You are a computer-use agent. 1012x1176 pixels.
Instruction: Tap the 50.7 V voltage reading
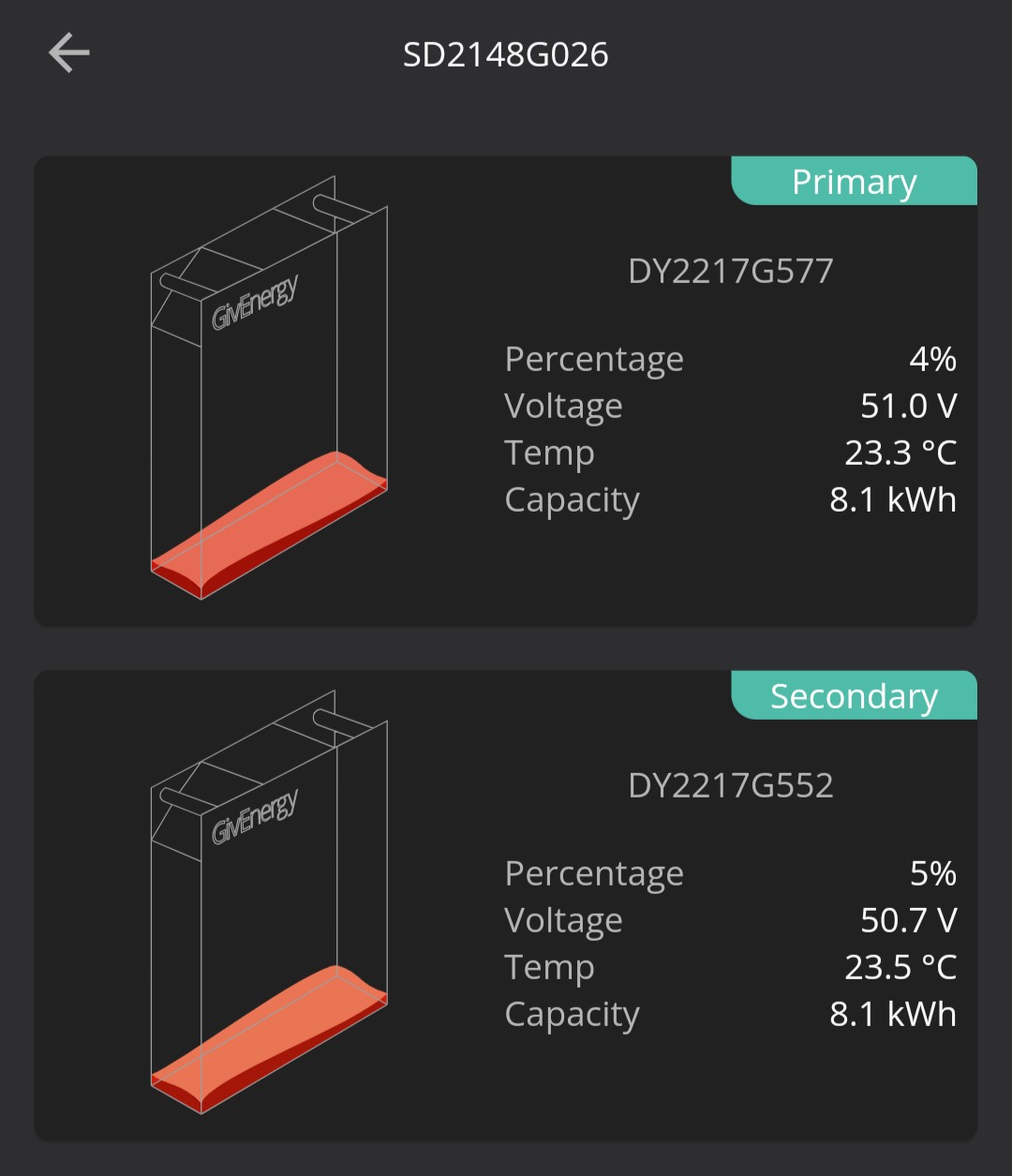coord(909,920)
